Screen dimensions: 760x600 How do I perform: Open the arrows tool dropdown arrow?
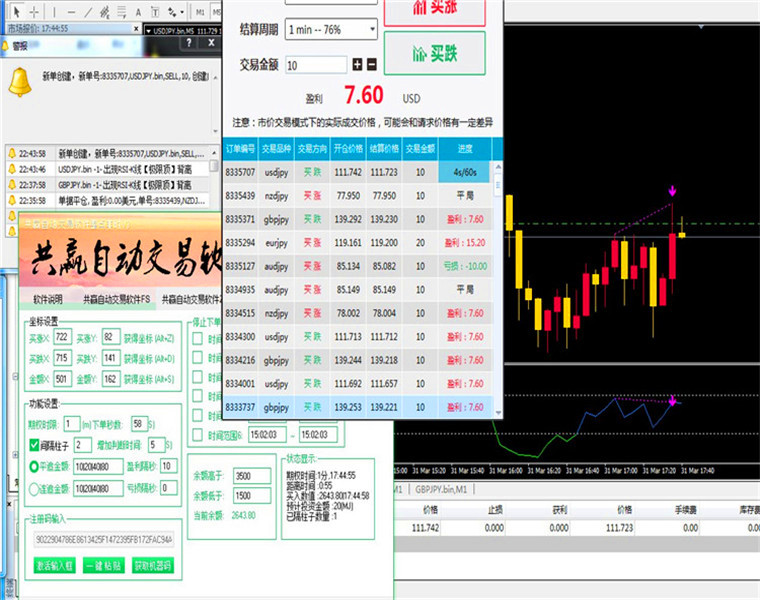click(182, 12)
